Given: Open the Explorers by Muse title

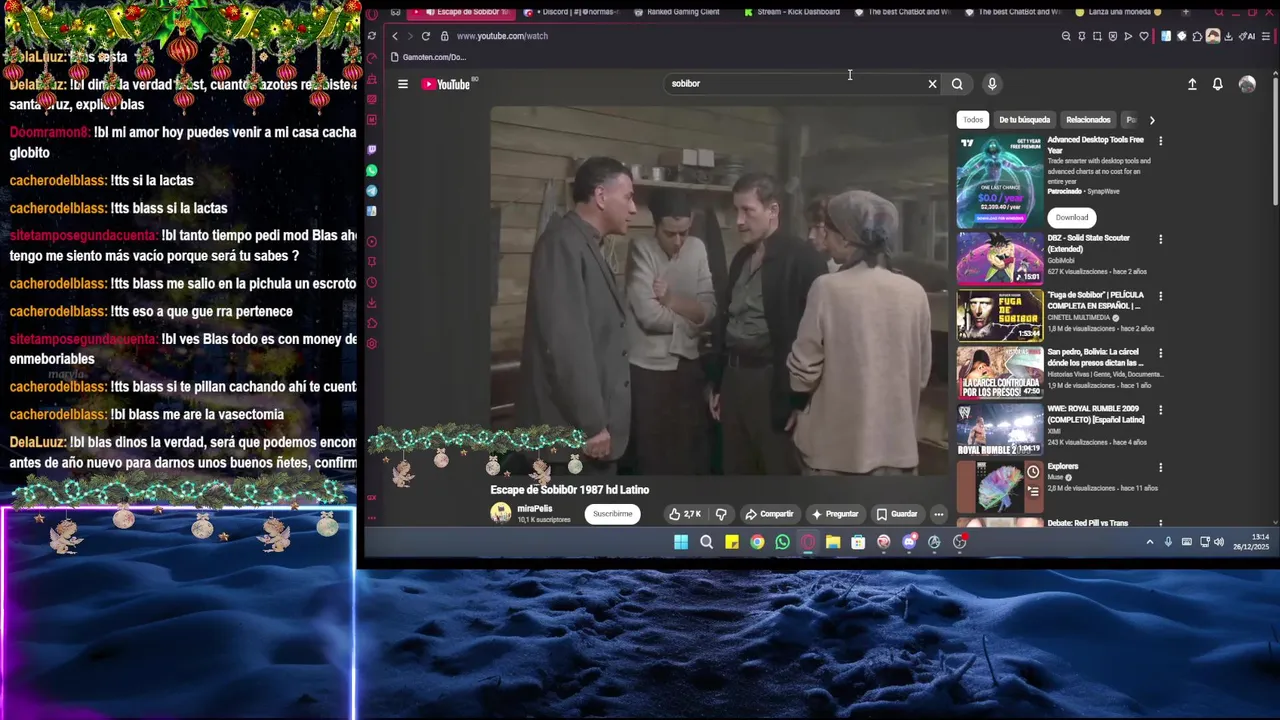Looking at the screenshot, I should click(1063, 467).
